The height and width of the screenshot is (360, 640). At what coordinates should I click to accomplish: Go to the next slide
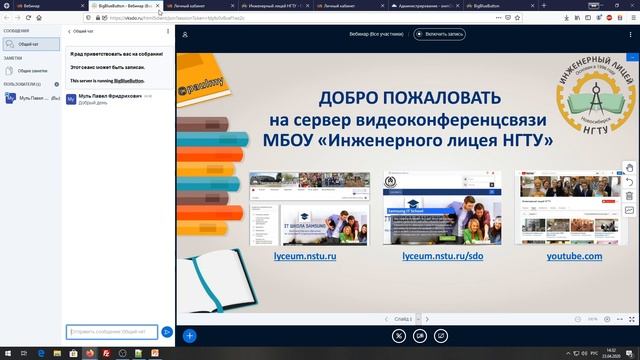point(427,319)
